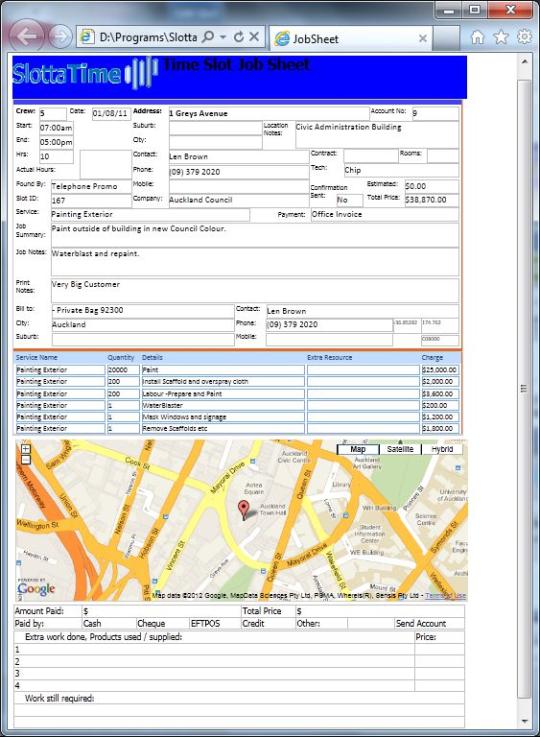
Task: Click the Location Notes Civic Administration Building
Action: point(377,135)
